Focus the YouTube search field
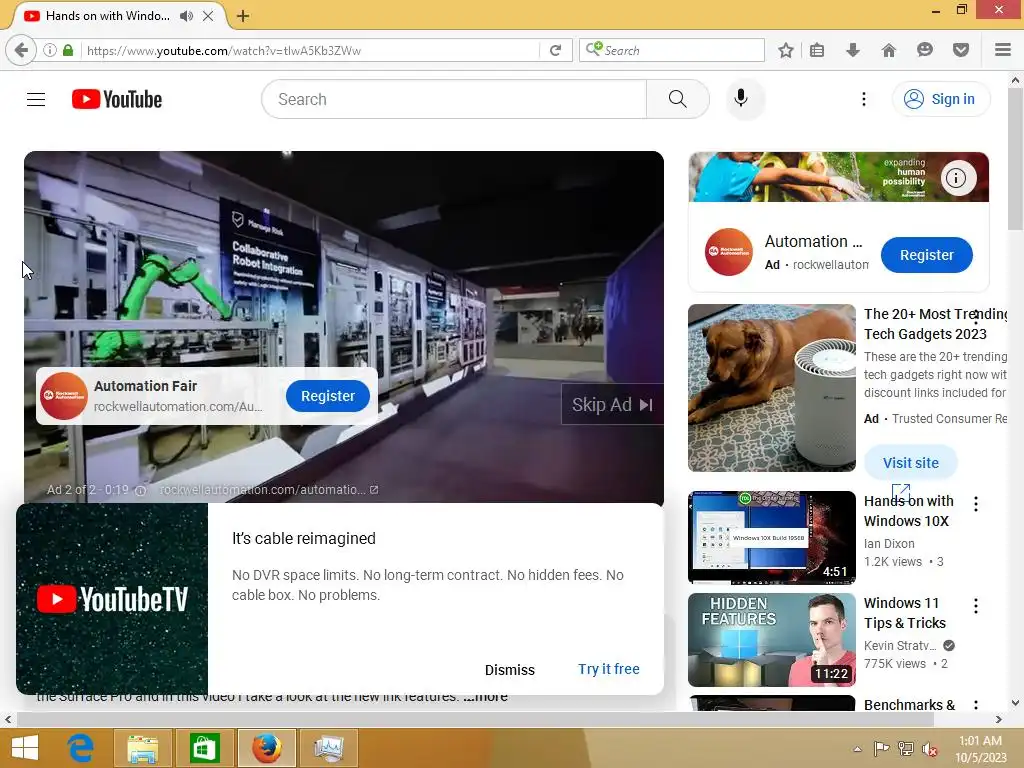The height and width of the screenshot is (768, 1024). [454, 99]
